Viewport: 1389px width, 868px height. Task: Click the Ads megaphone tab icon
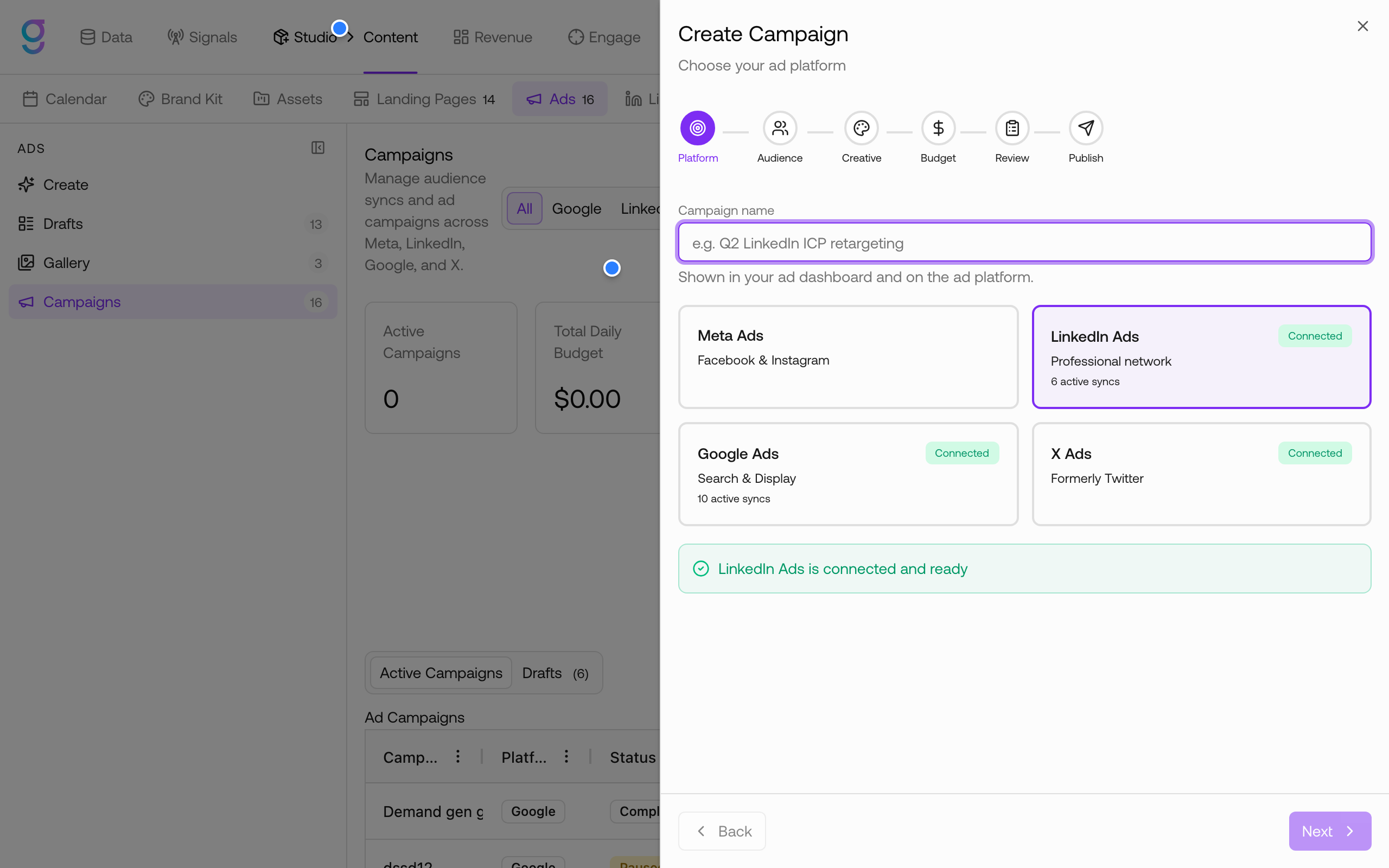pyautogui.click(x=534, y=99)
